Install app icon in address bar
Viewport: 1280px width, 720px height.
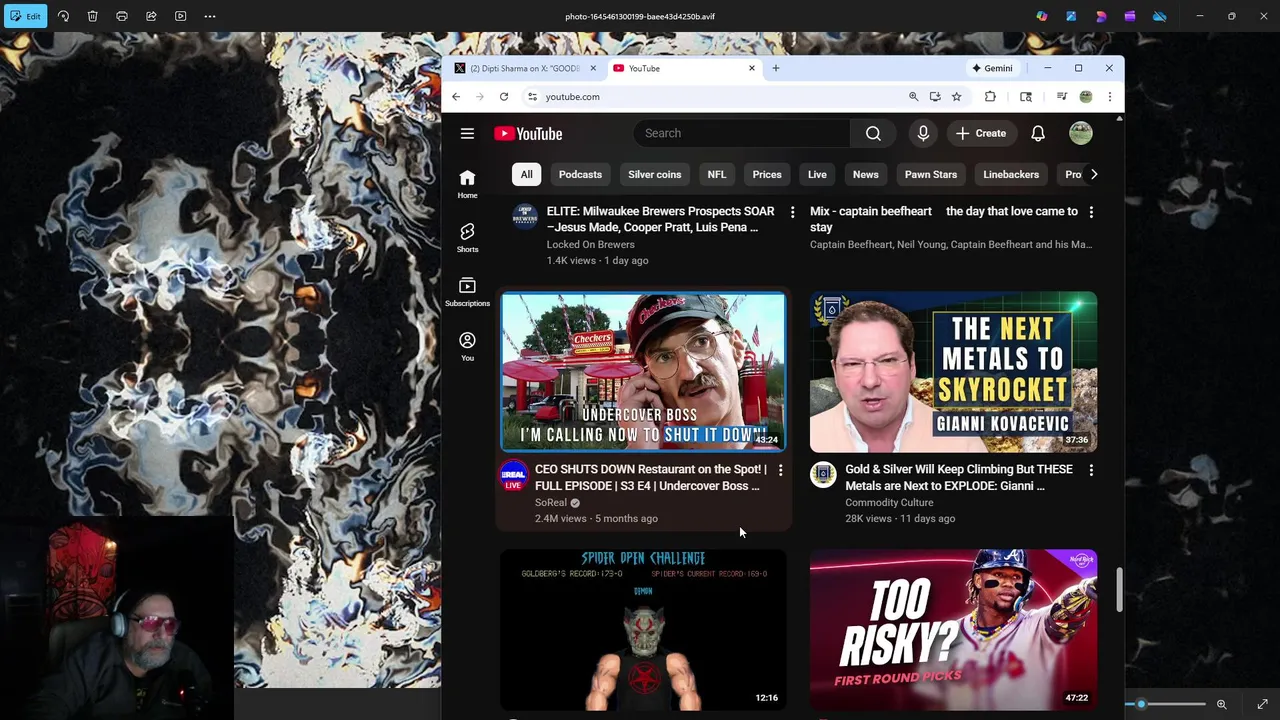click(935, 97)
